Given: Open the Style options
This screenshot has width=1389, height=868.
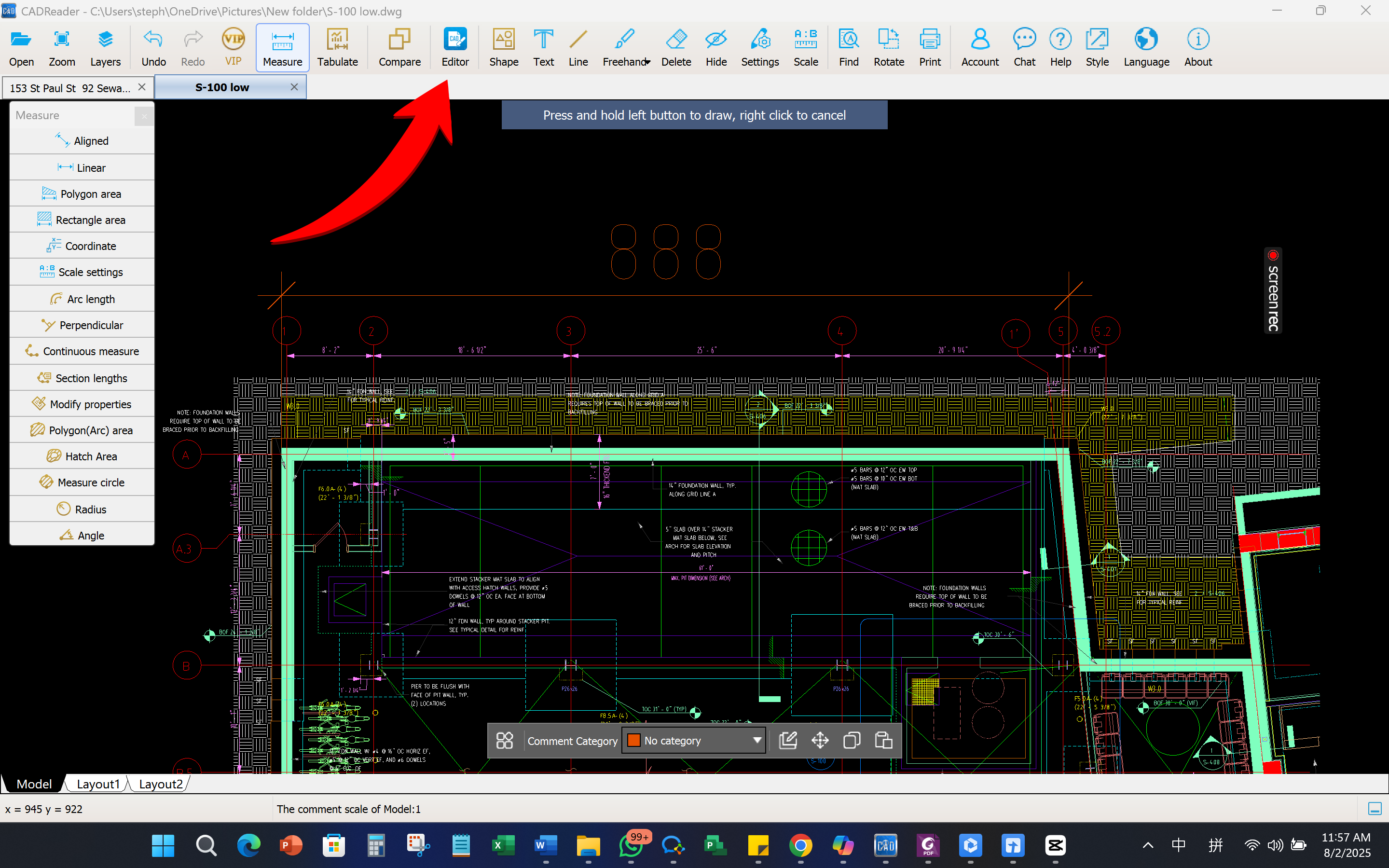Looking at the screenshot, I should (1097, 48).
